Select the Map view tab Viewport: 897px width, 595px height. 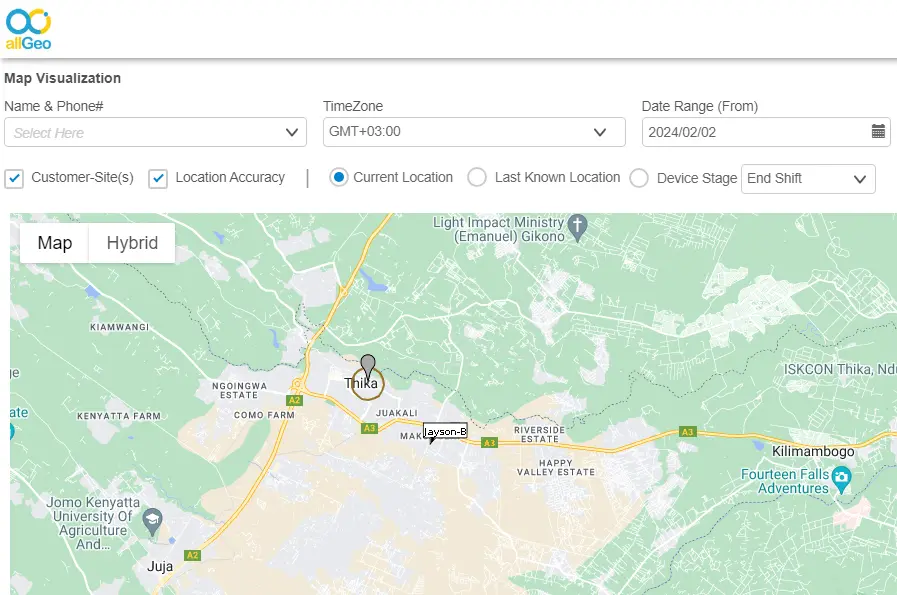[x=55, y=242]
